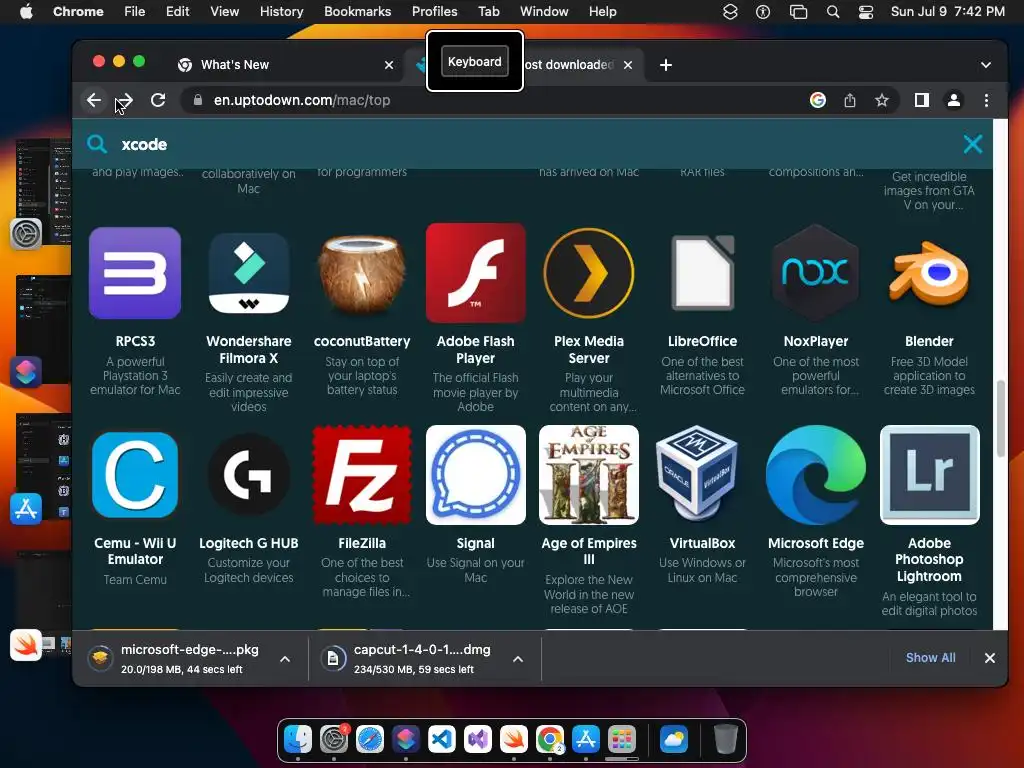Open Control Center in menu bar
This screenshot has height=768, width=1024.
(866, 11)
